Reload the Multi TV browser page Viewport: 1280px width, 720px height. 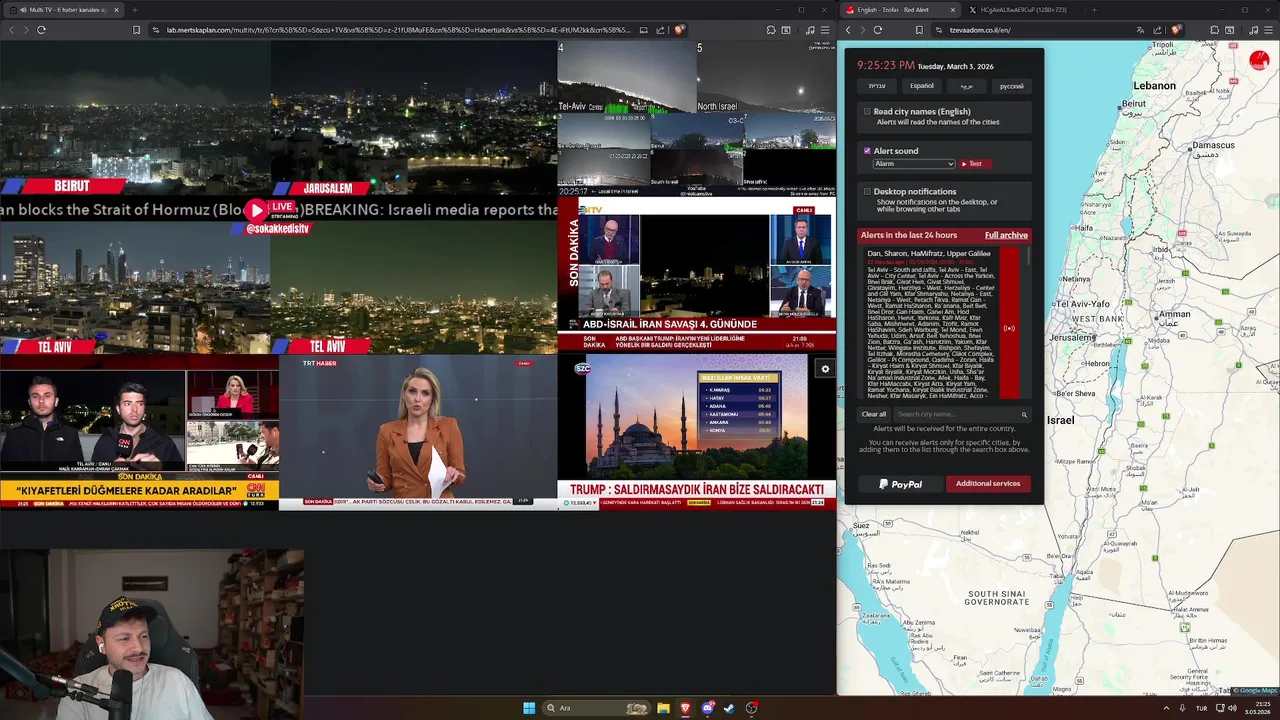click(x=41, y=30)
